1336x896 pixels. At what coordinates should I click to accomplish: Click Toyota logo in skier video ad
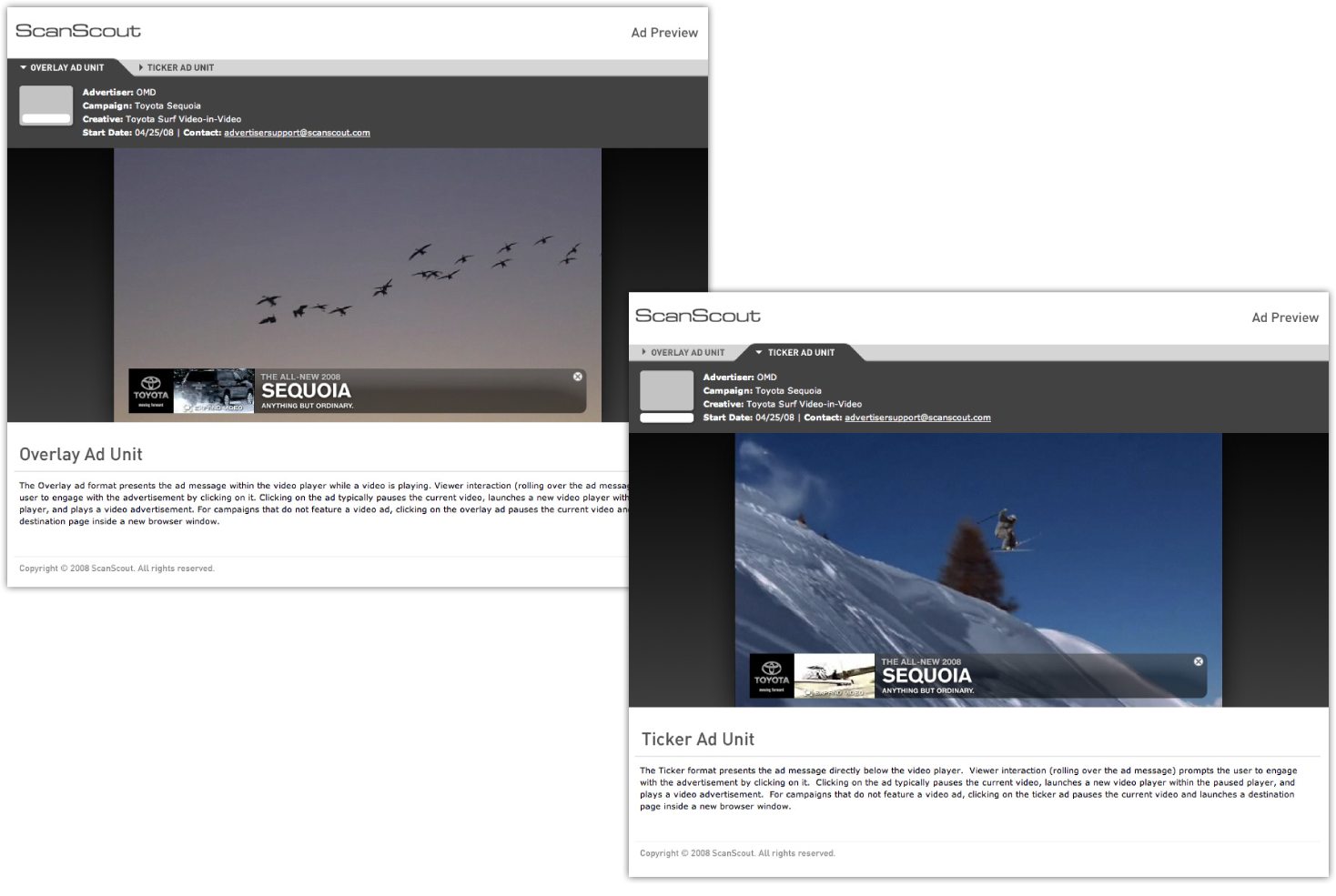click(x=771, y=674)
